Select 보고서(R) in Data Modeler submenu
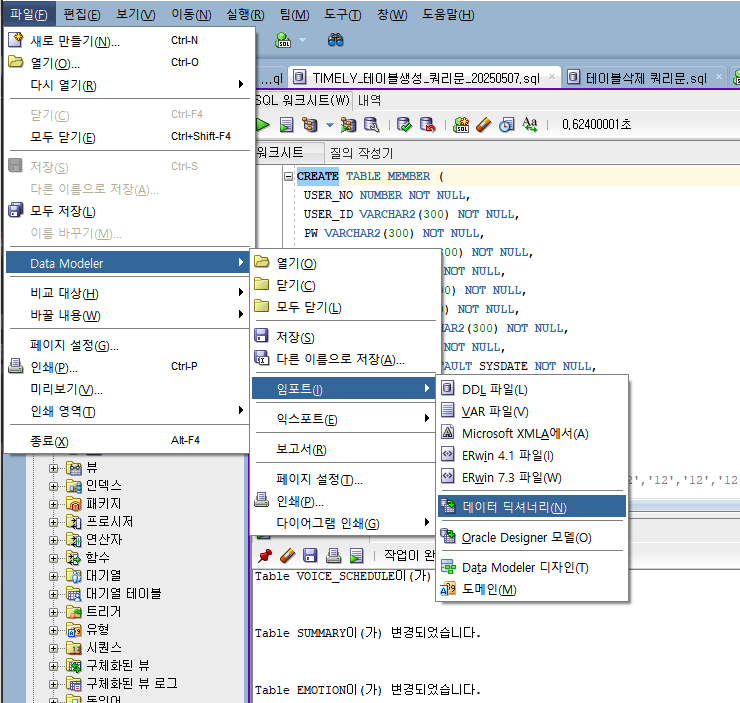Screen dimensions: 740x703 pos(343,449)
